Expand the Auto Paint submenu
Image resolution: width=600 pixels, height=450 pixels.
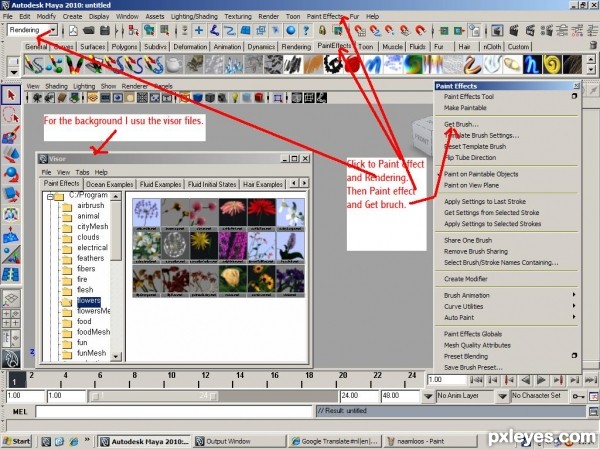[507, 317]
